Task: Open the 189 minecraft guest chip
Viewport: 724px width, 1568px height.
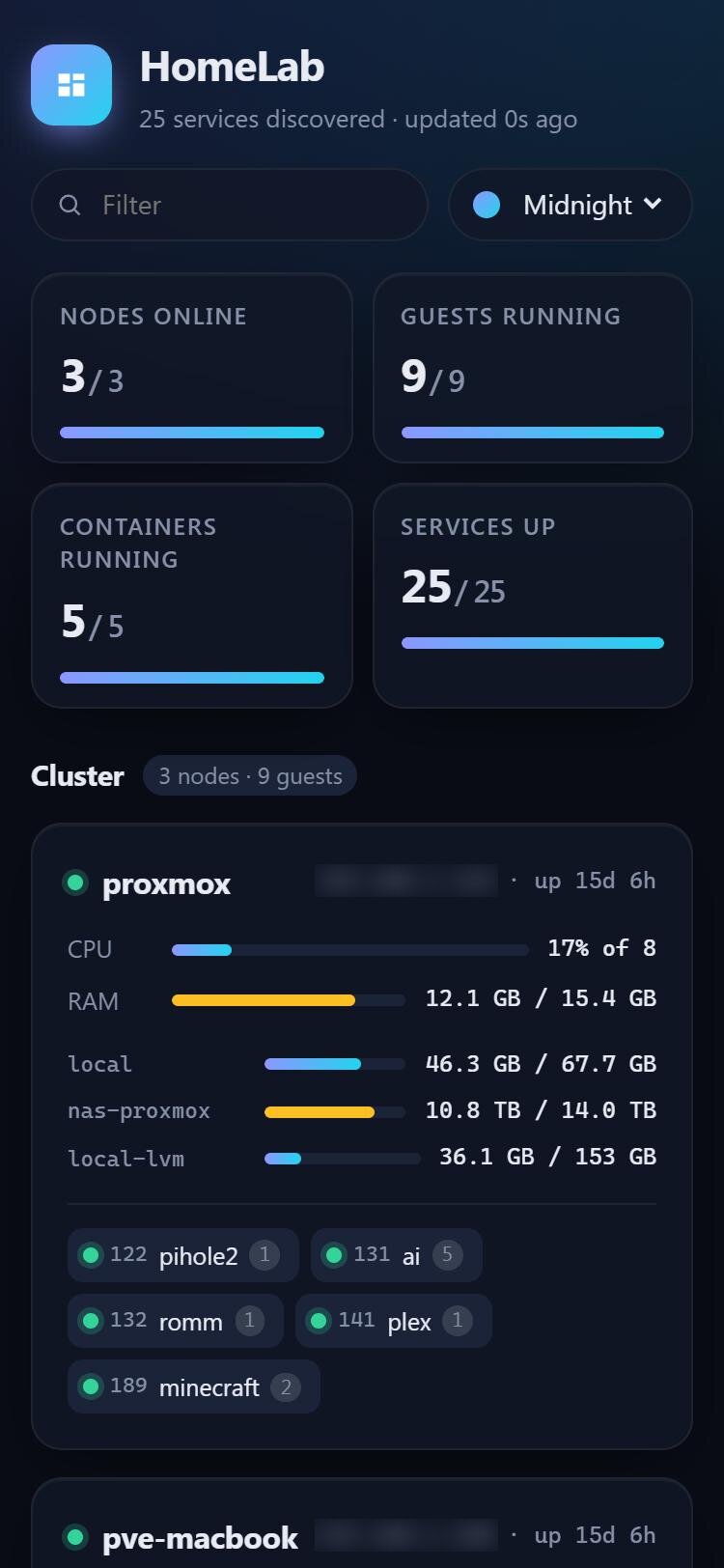Action: tap(194, 1386)
